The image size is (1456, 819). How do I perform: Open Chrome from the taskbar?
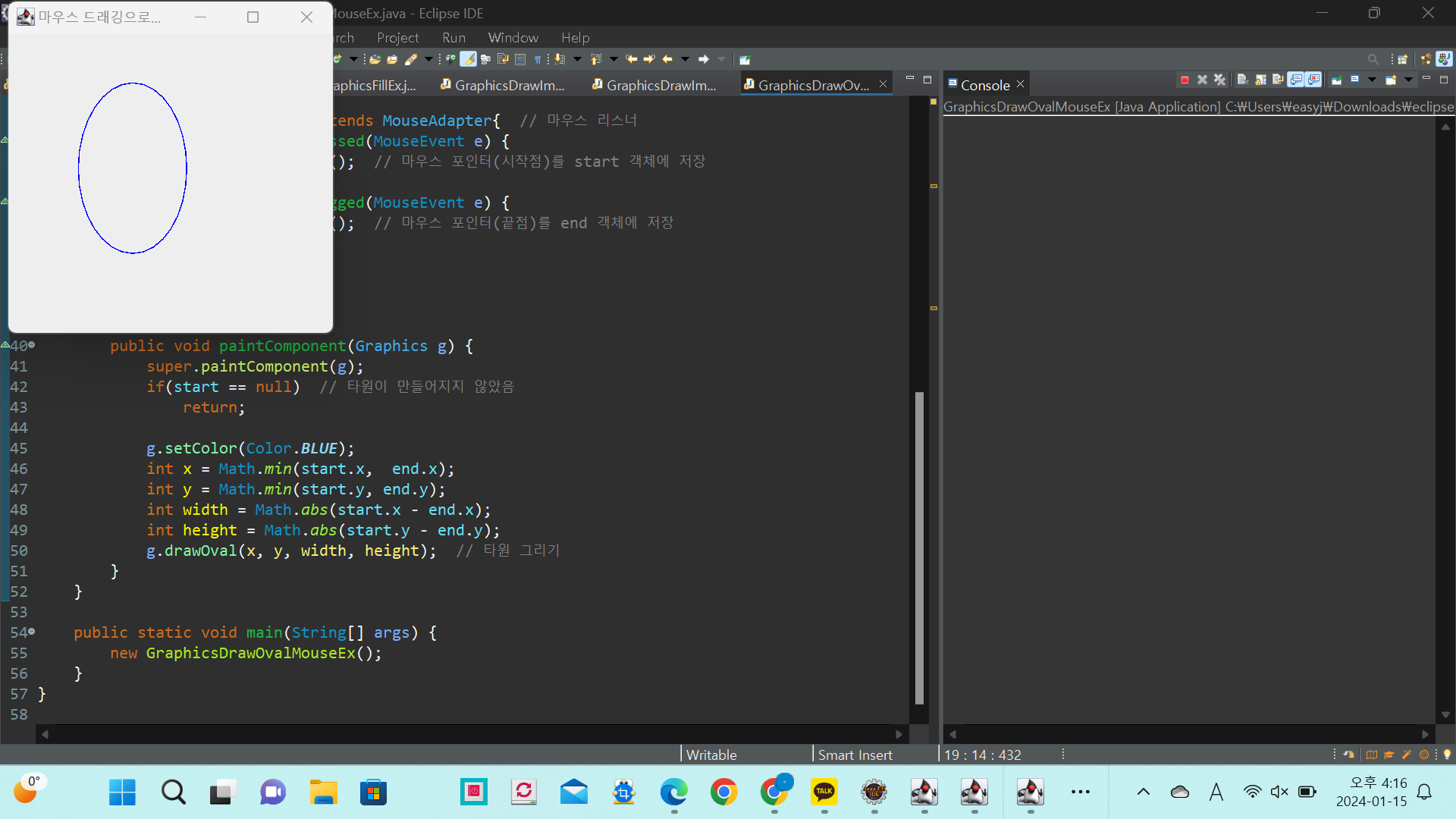click(723, 792)
